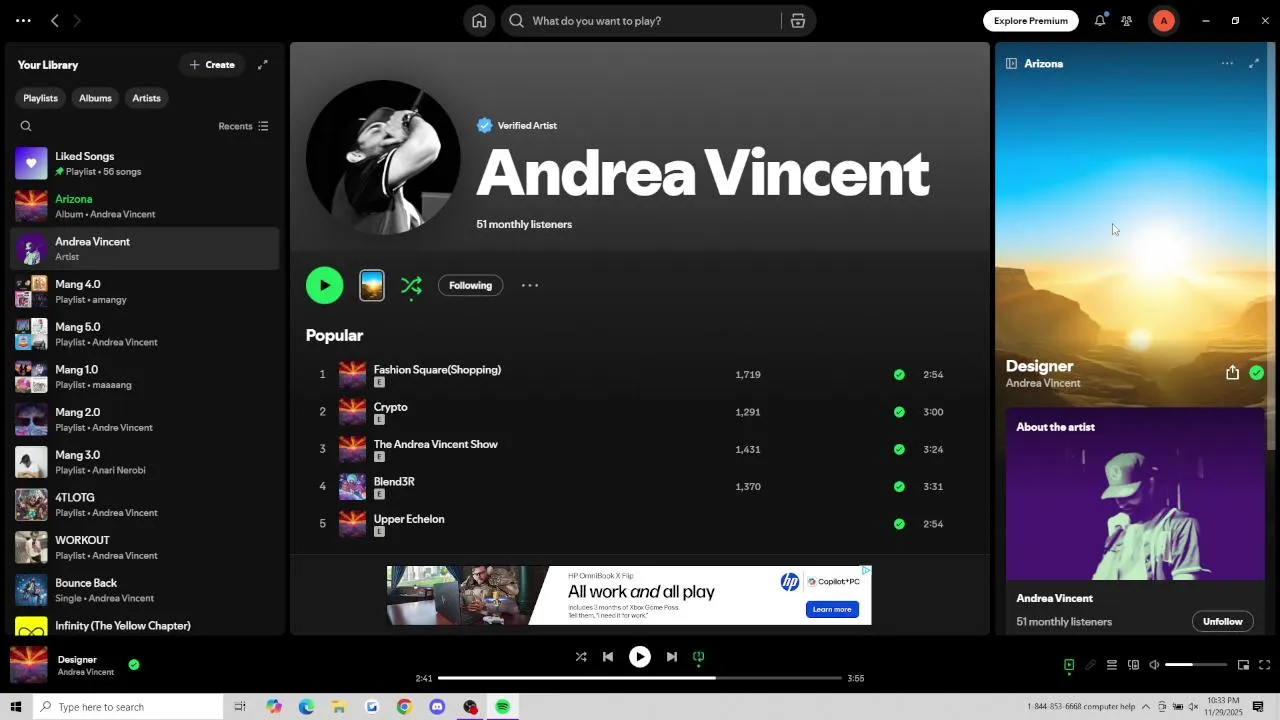1280x720 pixels.
Task: Click the Designer song title in player bar
Action: tap(77, 660)
